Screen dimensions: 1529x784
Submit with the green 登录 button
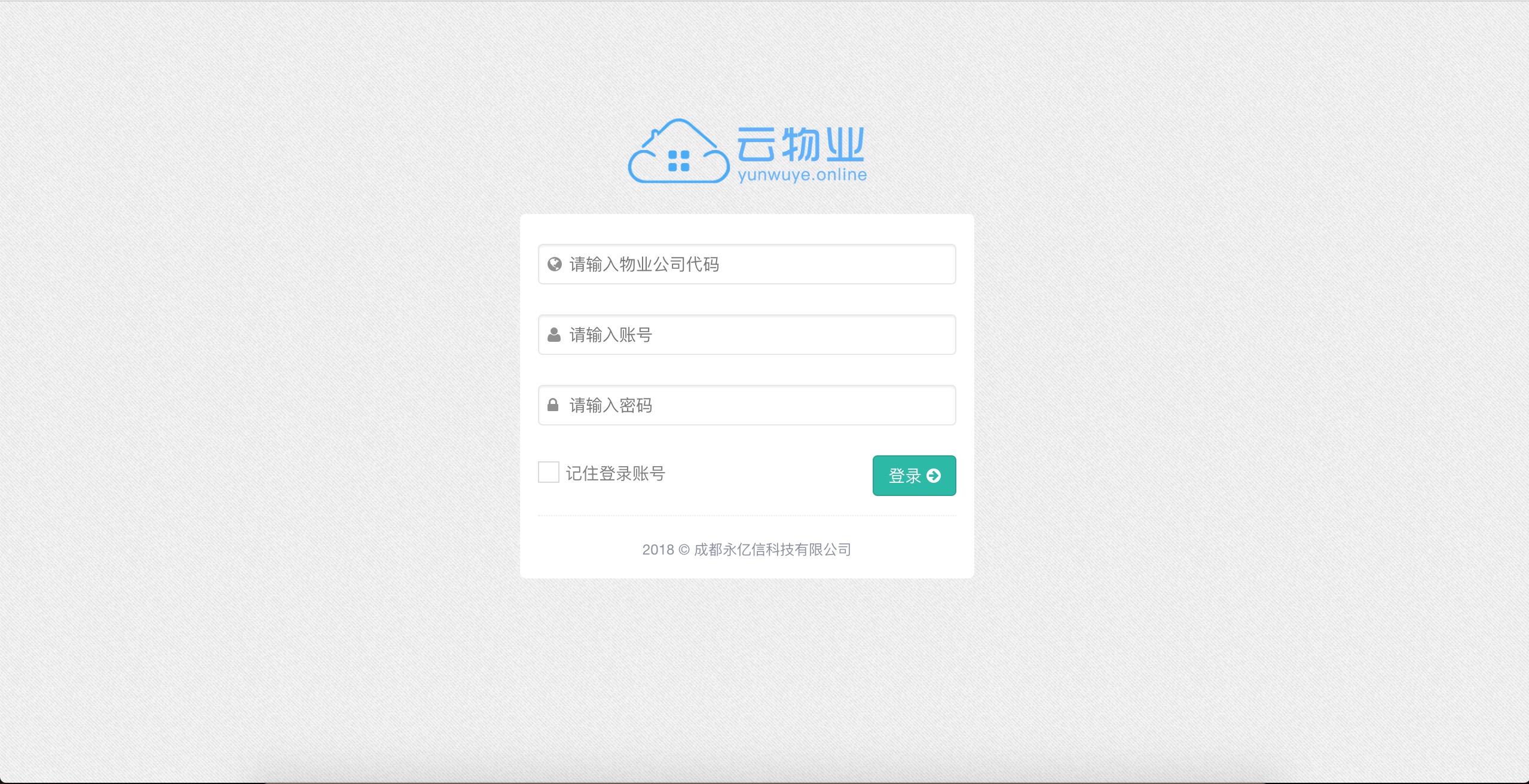coord(915,476)
